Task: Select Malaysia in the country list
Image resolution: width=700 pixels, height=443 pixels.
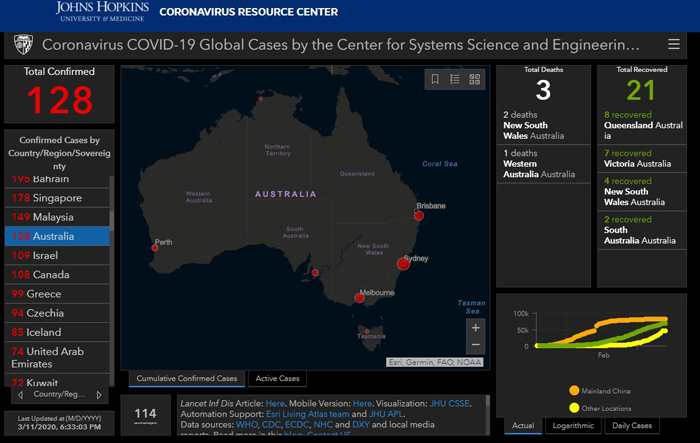Action: [x=57, y=217]
